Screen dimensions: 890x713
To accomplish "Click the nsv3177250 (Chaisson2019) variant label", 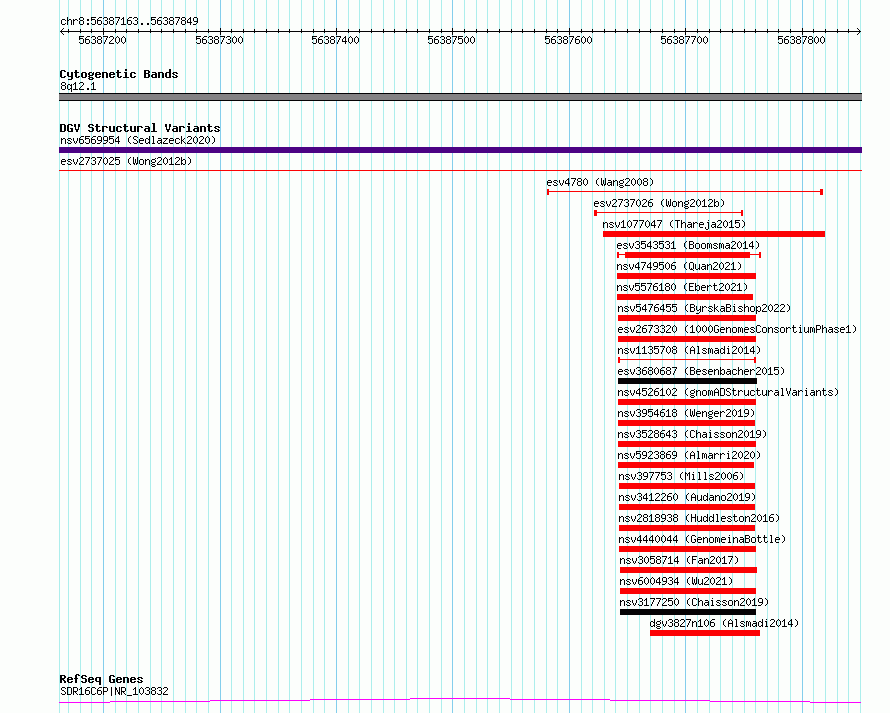I will click(x=694, y=602).
